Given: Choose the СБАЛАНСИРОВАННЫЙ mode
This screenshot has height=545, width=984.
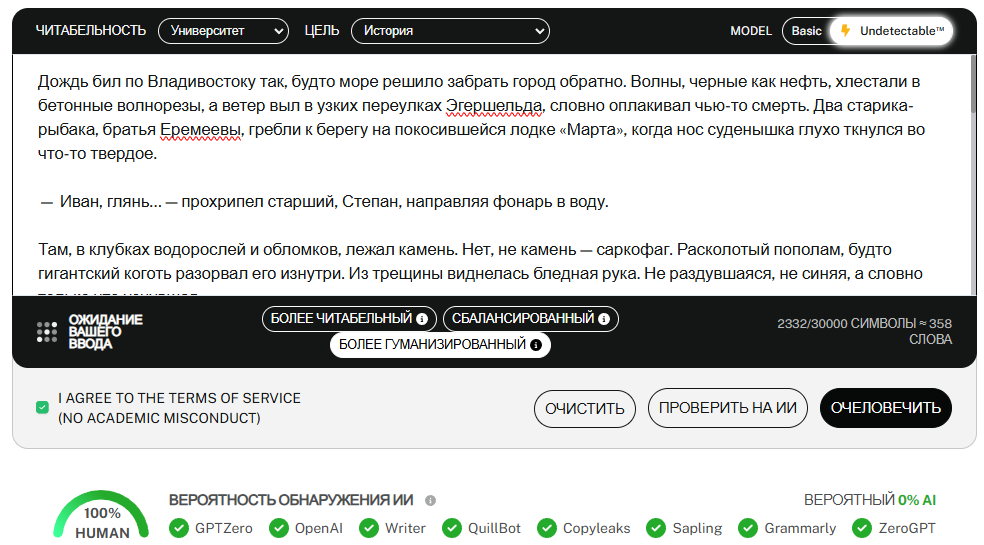Looking at the screenshot, I should [531, 319].
